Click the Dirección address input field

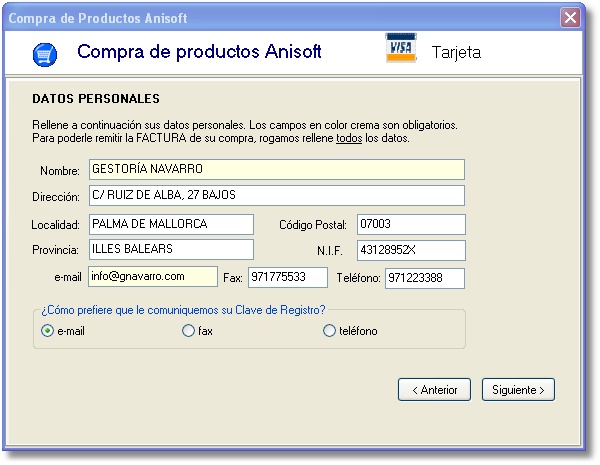[x=277, y=196]
